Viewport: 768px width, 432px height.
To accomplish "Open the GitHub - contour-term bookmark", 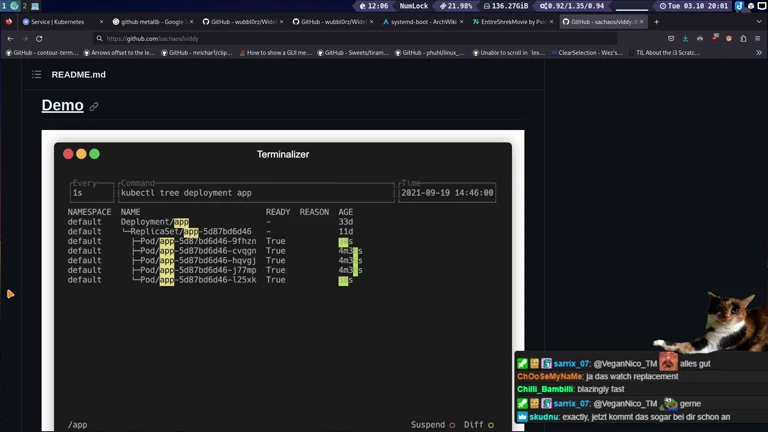I will click(42, 52).
